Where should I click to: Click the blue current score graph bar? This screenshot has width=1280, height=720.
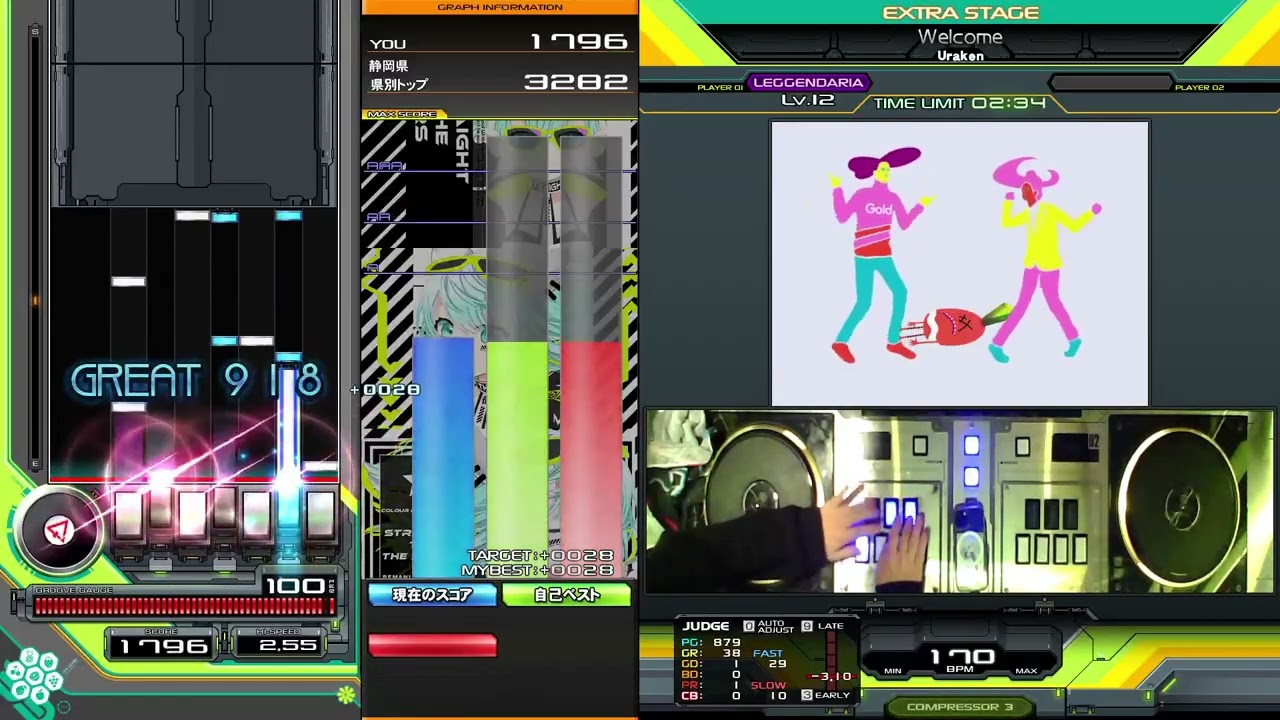coord(443,458)
